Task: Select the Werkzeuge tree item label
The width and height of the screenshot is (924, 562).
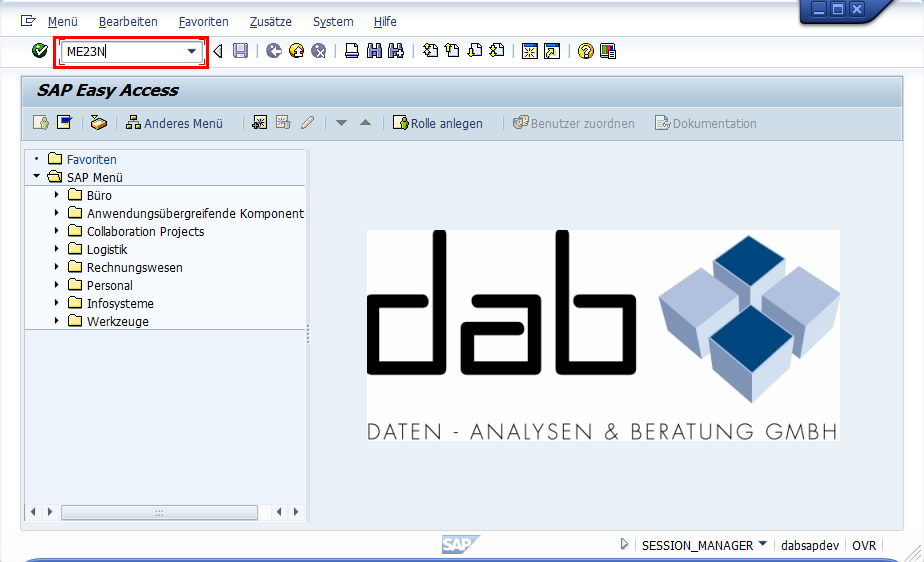Action: point(118,322)
